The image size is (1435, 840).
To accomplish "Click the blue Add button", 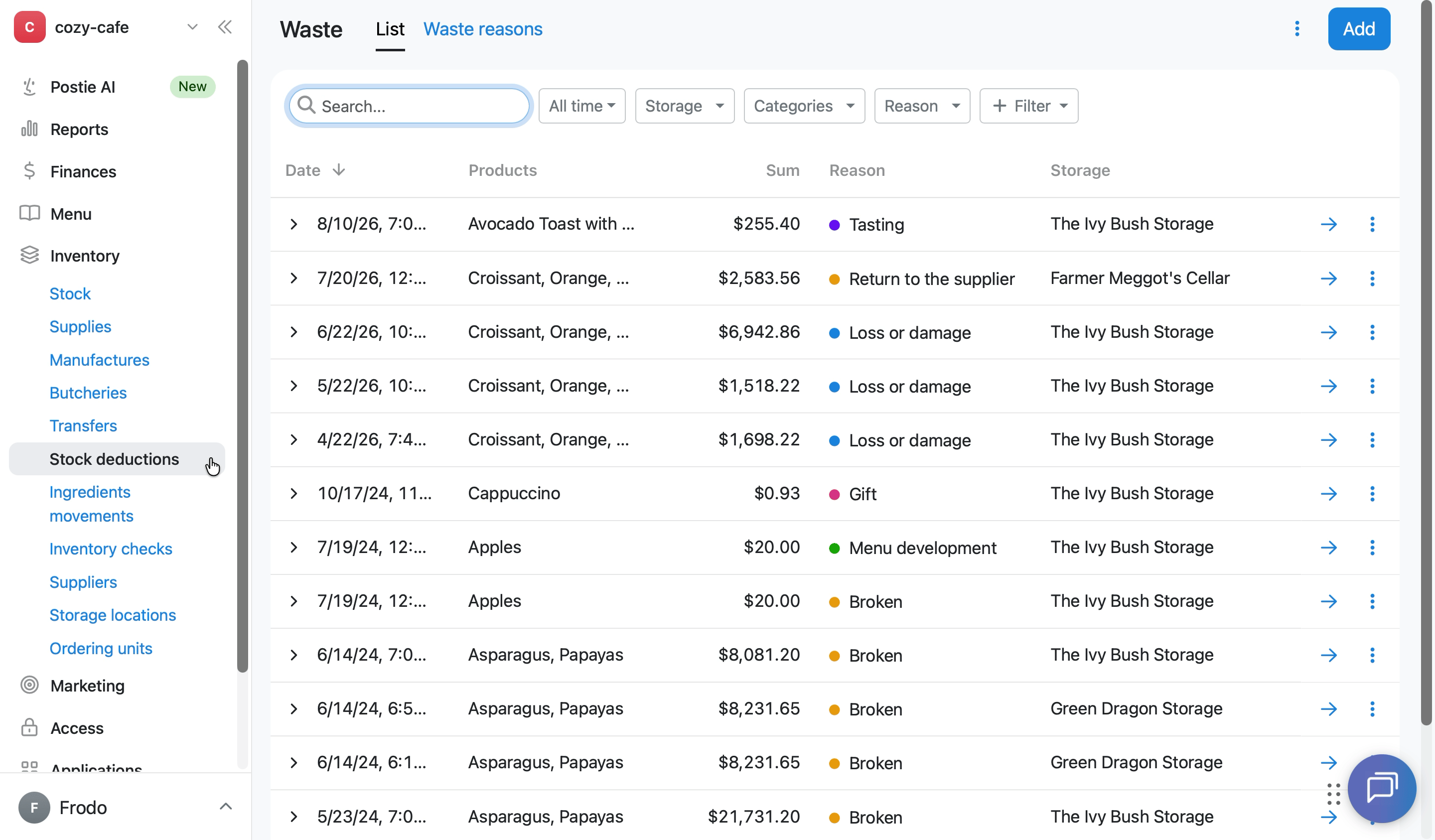I will [1358, 28].
